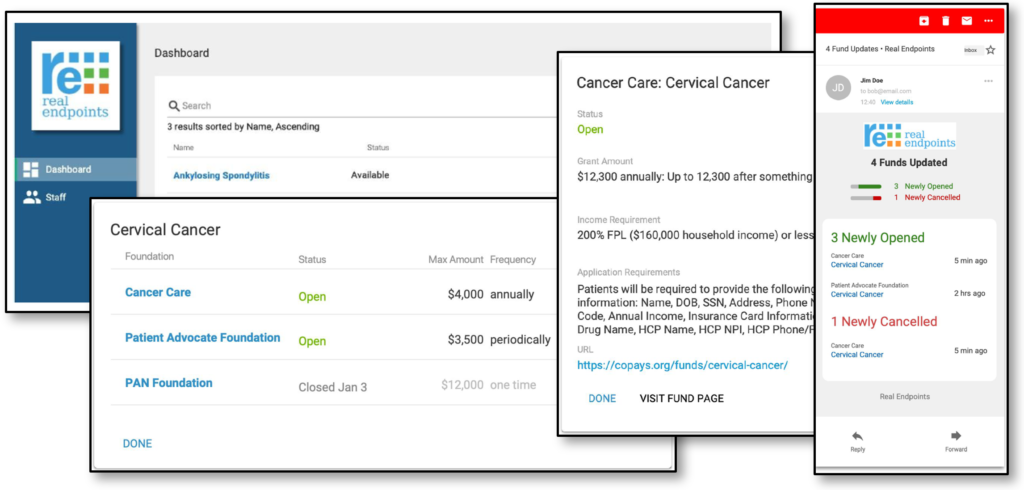Click into the Dashboard Search field

362,106
